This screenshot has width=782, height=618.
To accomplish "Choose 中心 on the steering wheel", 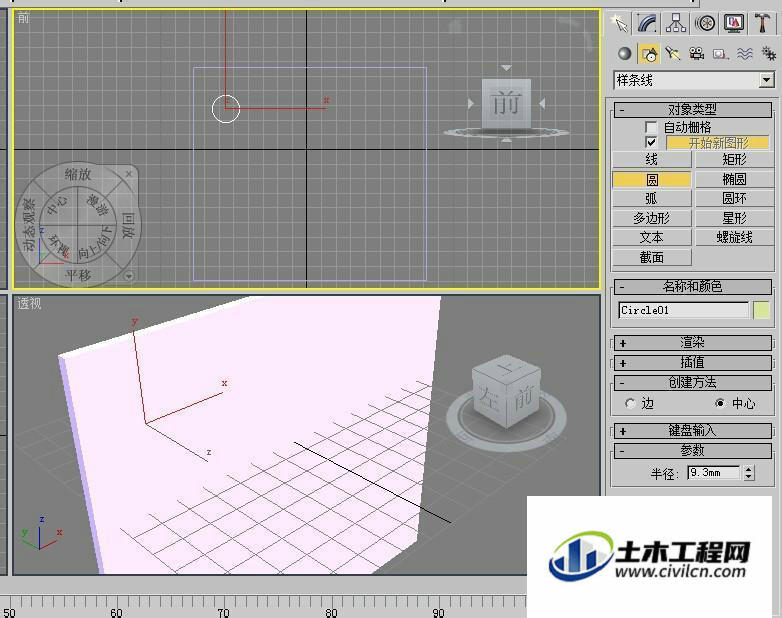I will (57, 204).
